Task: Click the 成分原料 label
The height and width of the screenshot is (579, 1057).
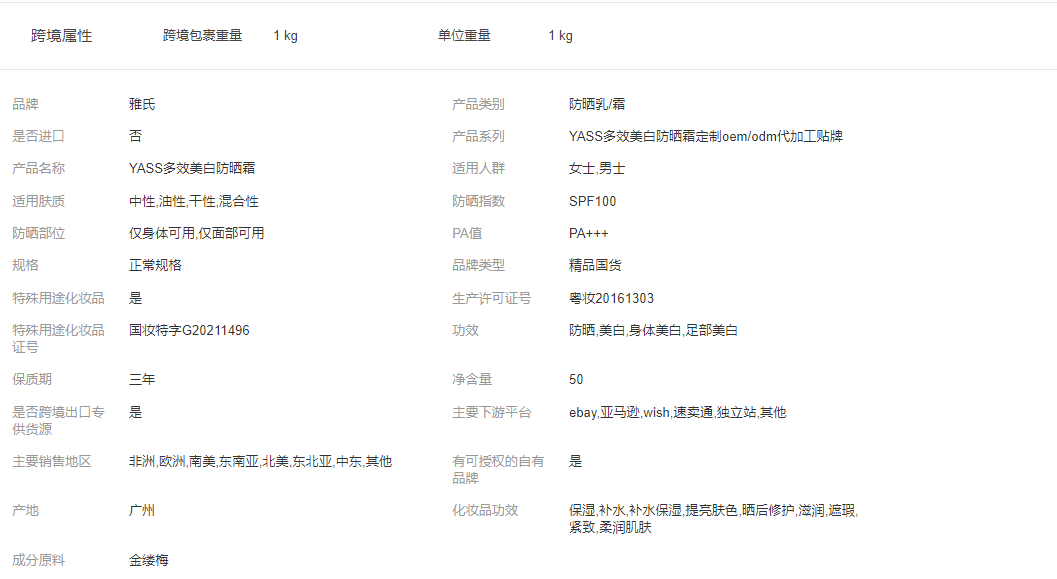Action: [x=38, y=560]
